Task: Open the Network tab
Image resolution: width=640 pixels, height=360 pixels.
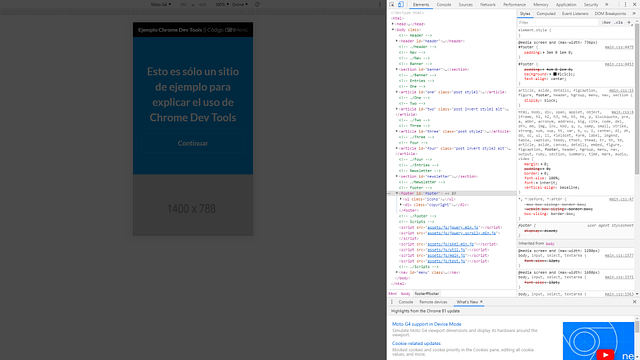Action: 488,4
